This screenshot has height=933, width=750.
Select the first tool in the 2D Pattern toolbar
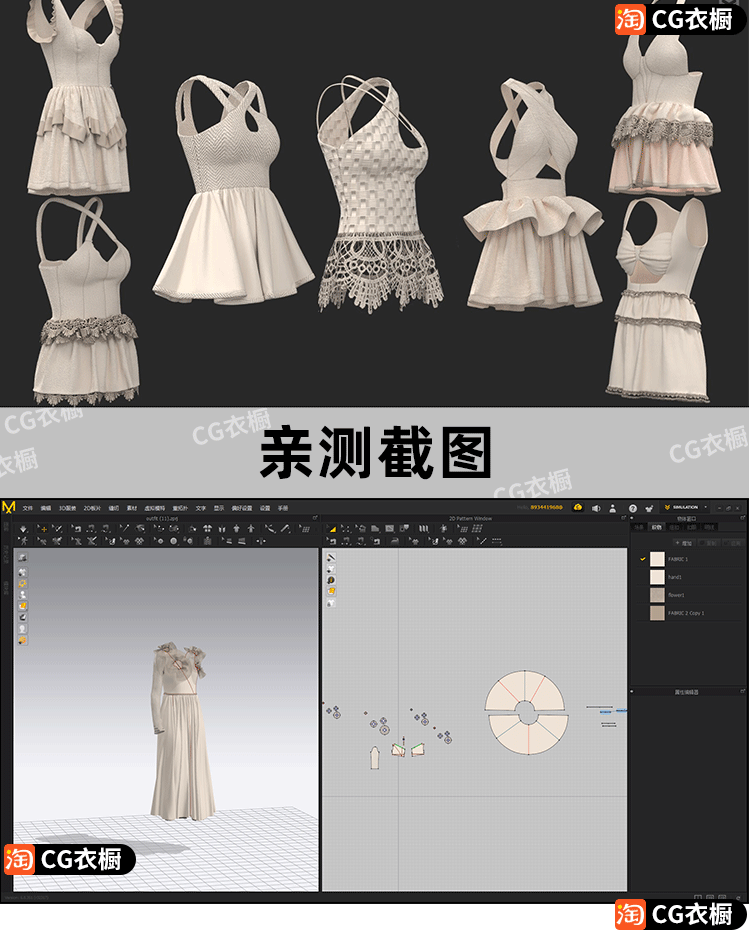click(x=331, y=528)
